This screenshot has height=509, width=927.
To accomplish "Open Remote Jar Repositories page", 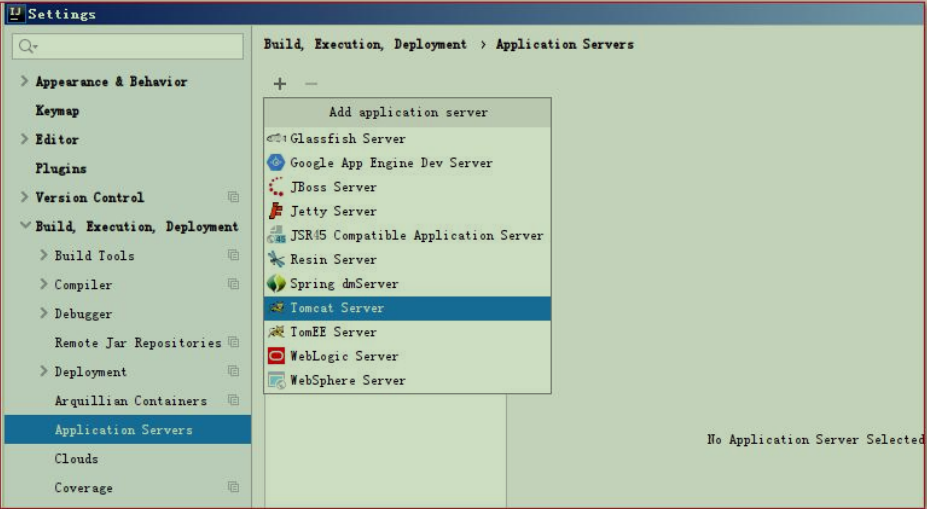I will click(x=138, y=342).
